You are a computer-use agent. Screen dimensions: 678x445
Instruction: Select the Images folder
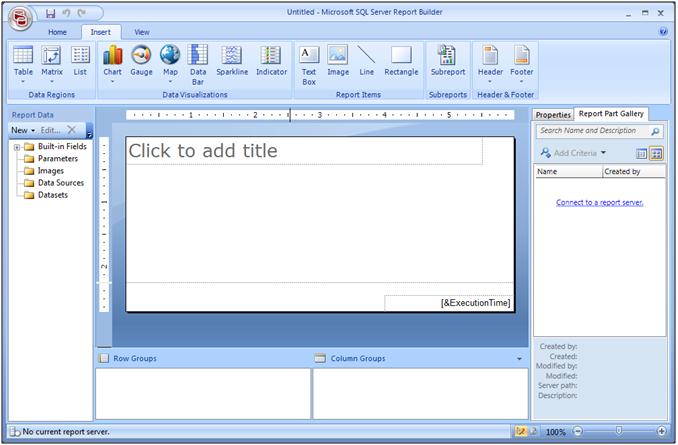tap(44, 171)
